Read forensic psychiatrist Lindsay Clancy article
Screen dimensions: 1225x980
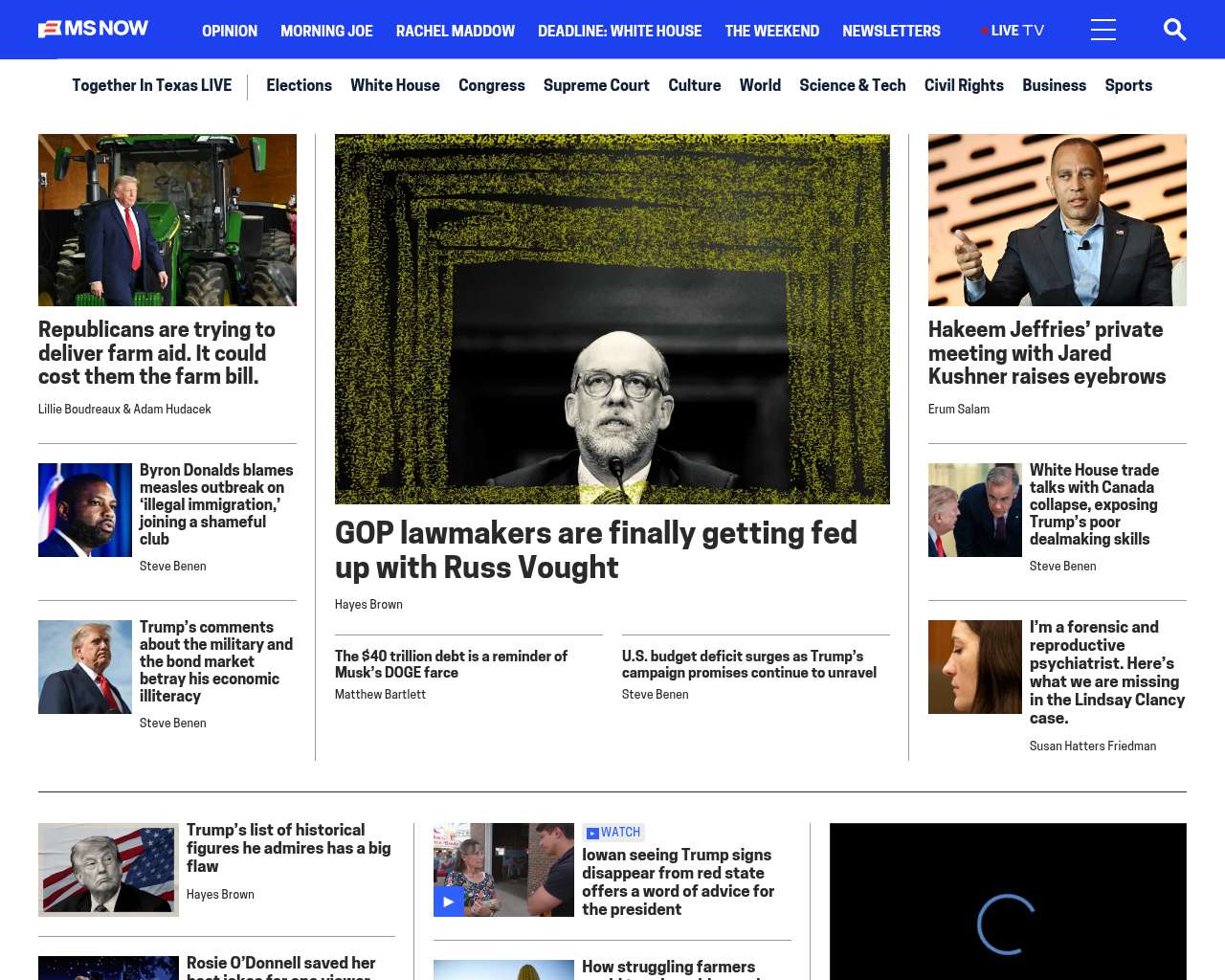[x=1107, y=673]
